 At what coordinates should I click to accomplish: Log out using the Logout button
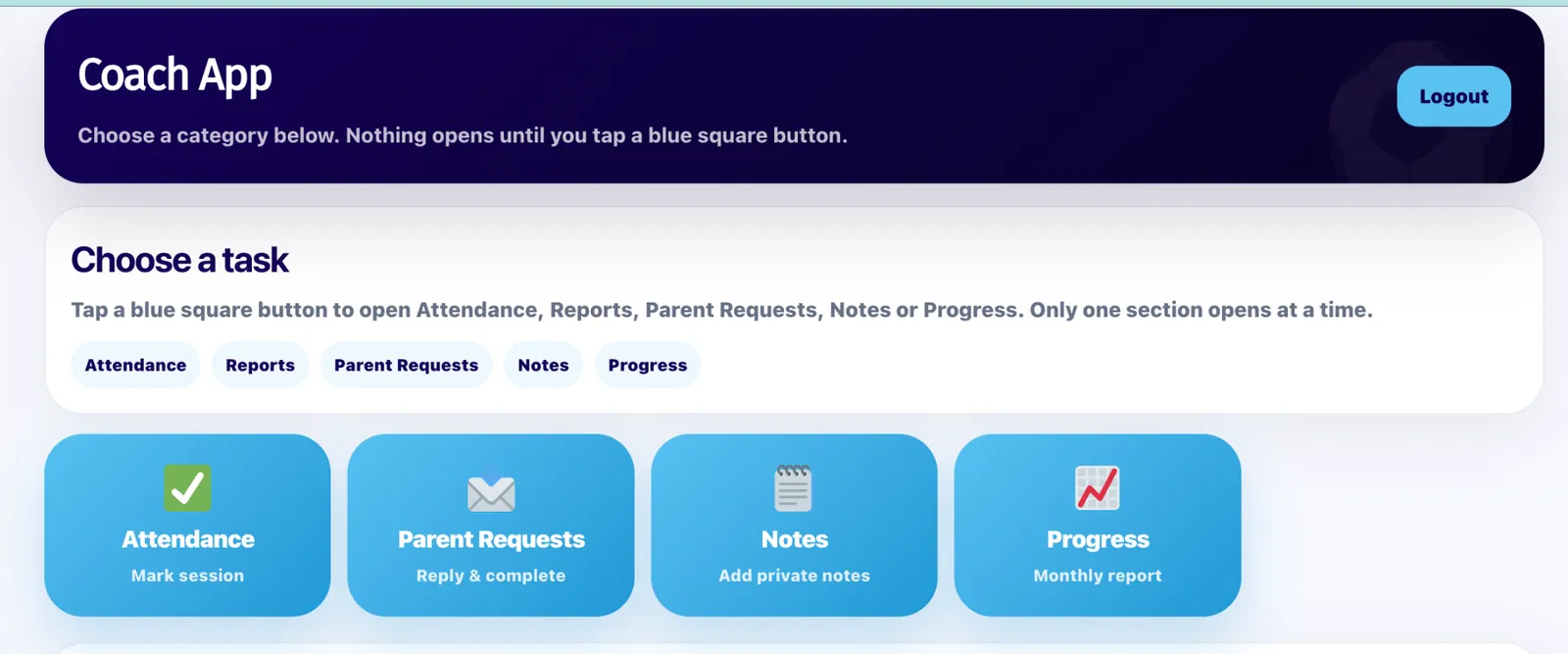[1453, 96]
